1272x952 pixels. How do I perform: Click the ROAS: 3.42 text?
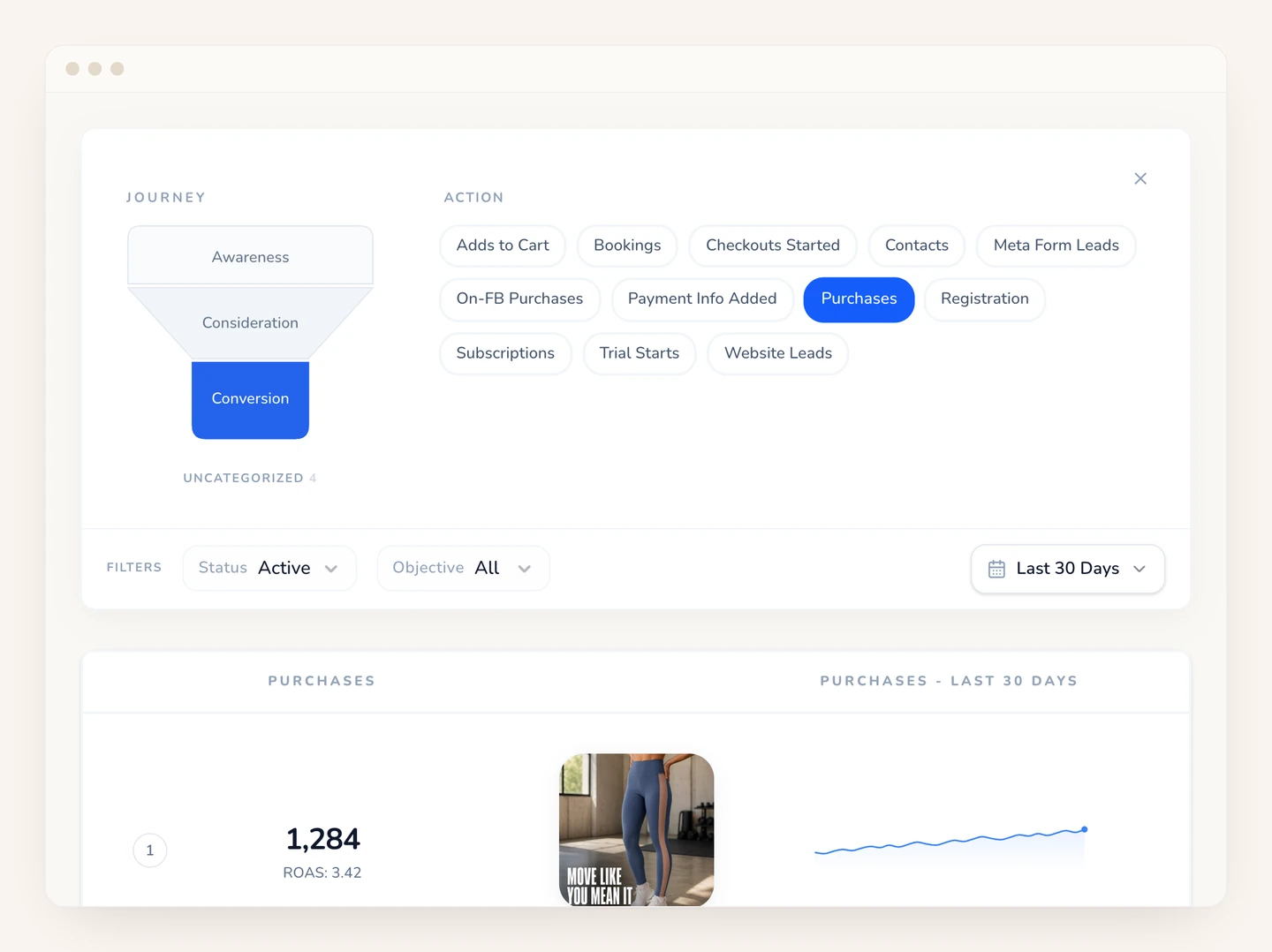(x=322, y=873)
